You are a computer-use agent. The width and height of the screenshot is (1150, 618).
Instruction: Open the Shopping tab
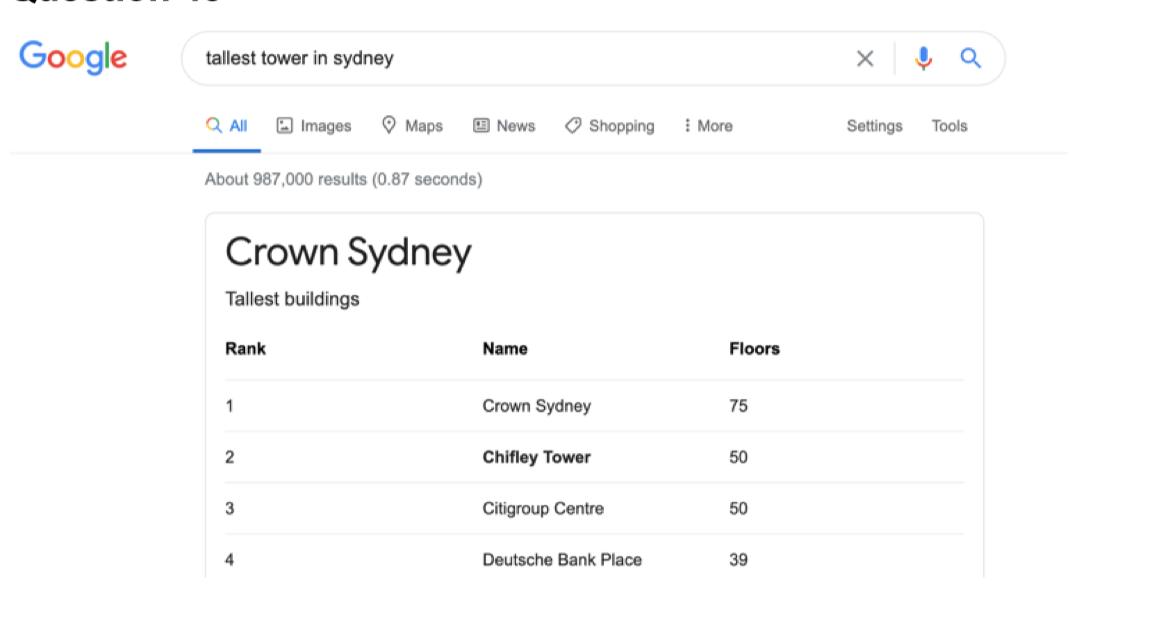click(x=609, y=126)
